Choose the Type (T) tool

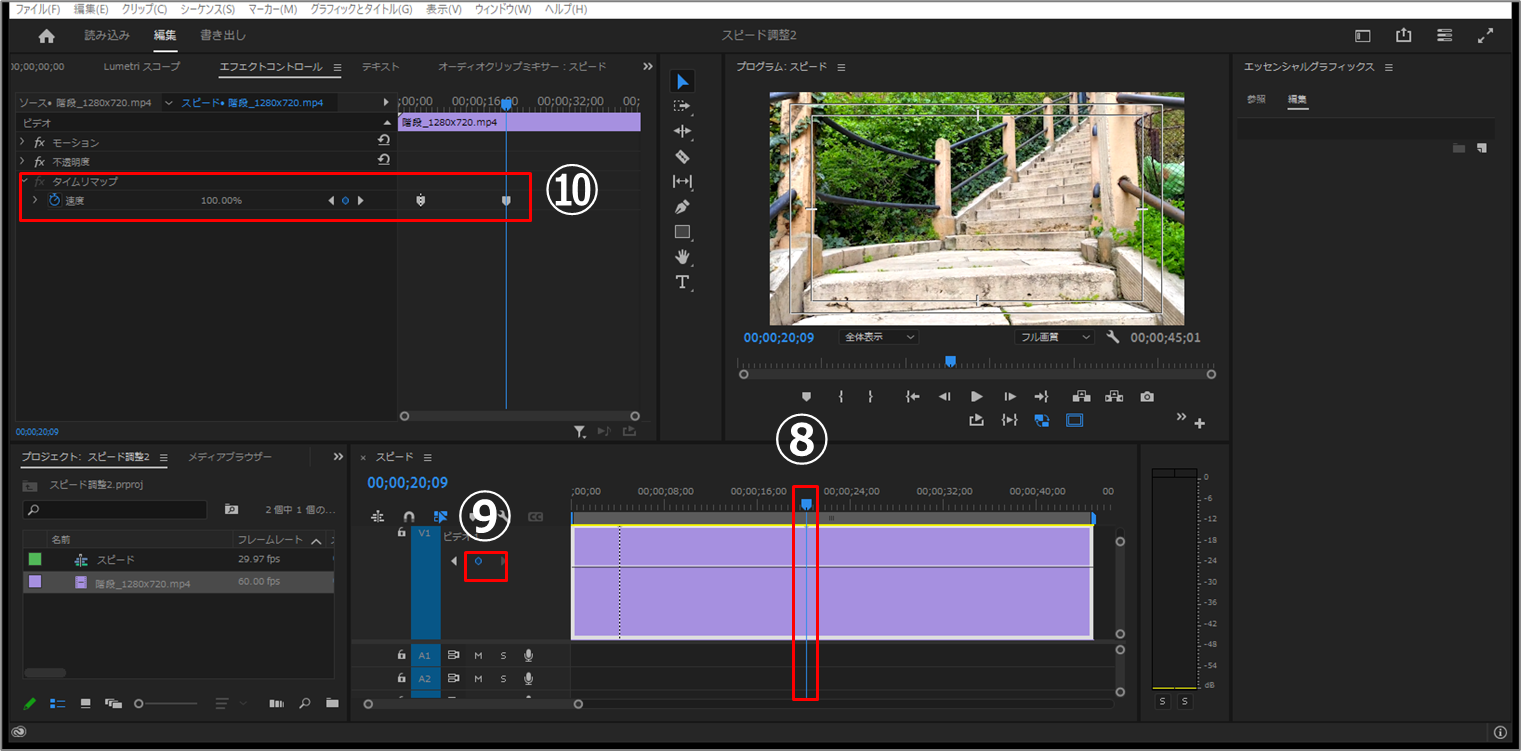(x=682, y=282)
